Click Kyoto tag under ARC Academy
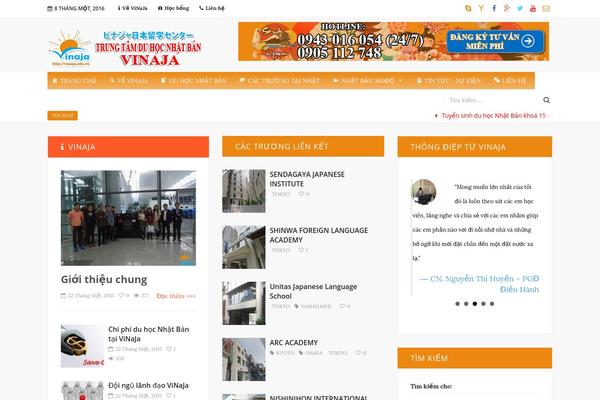This screenshot has height=400, width=600. 282,353
